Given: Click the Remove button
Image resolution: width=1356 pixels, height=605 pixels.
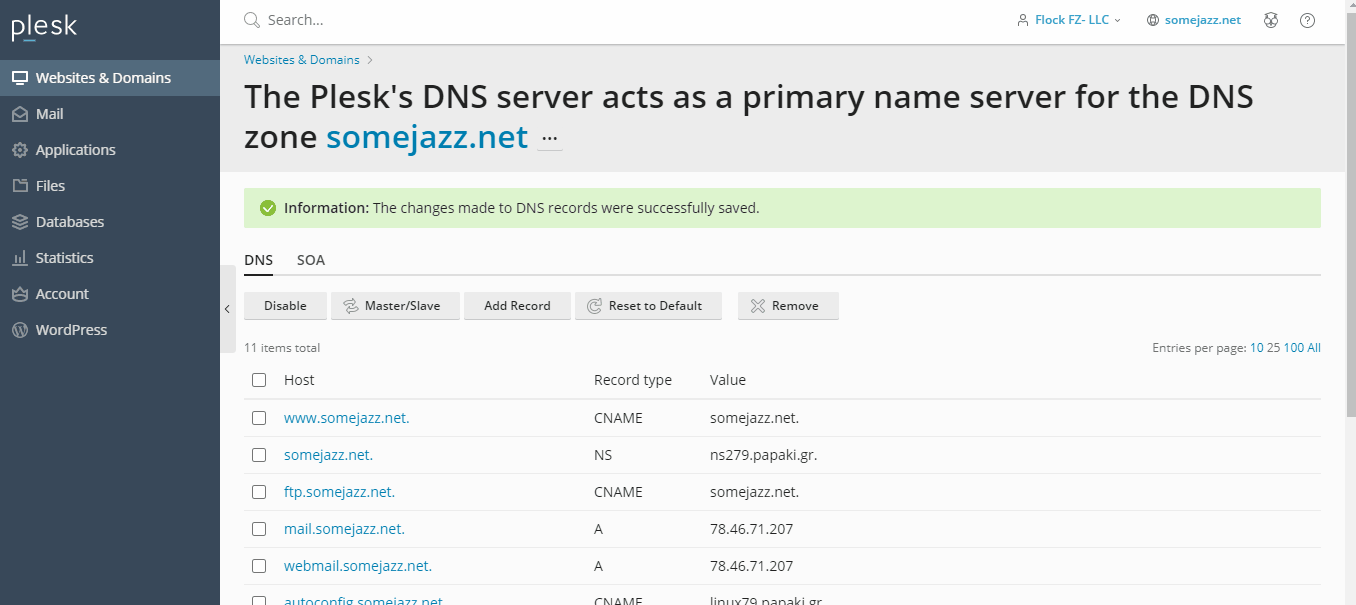Looking at the screenshot, I should coord(788,306).
